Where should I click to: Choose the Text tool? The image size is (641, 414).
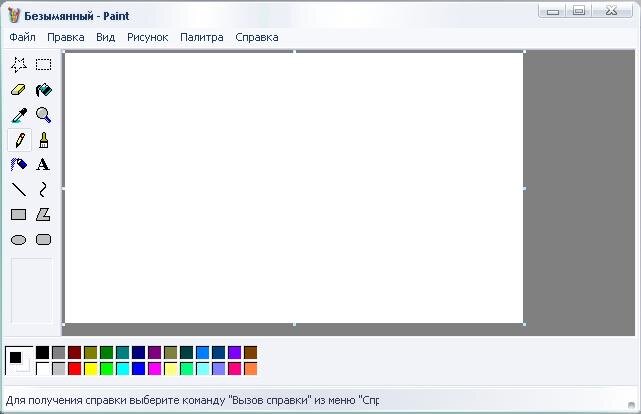43,165
